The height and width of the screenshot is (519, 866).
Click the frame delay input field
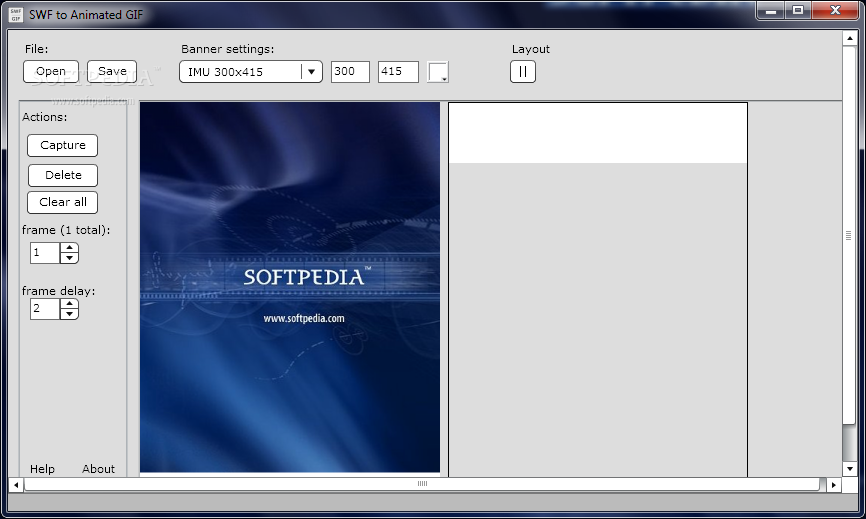coord(45,309)
